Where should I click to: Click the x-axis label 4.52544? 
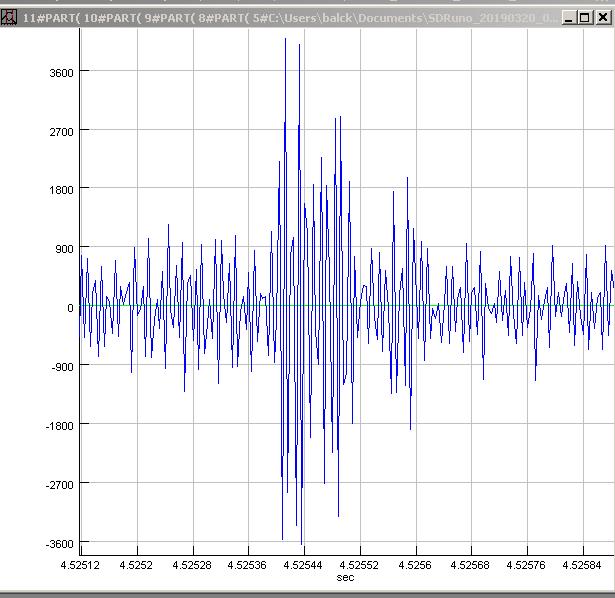click(303, 565)
